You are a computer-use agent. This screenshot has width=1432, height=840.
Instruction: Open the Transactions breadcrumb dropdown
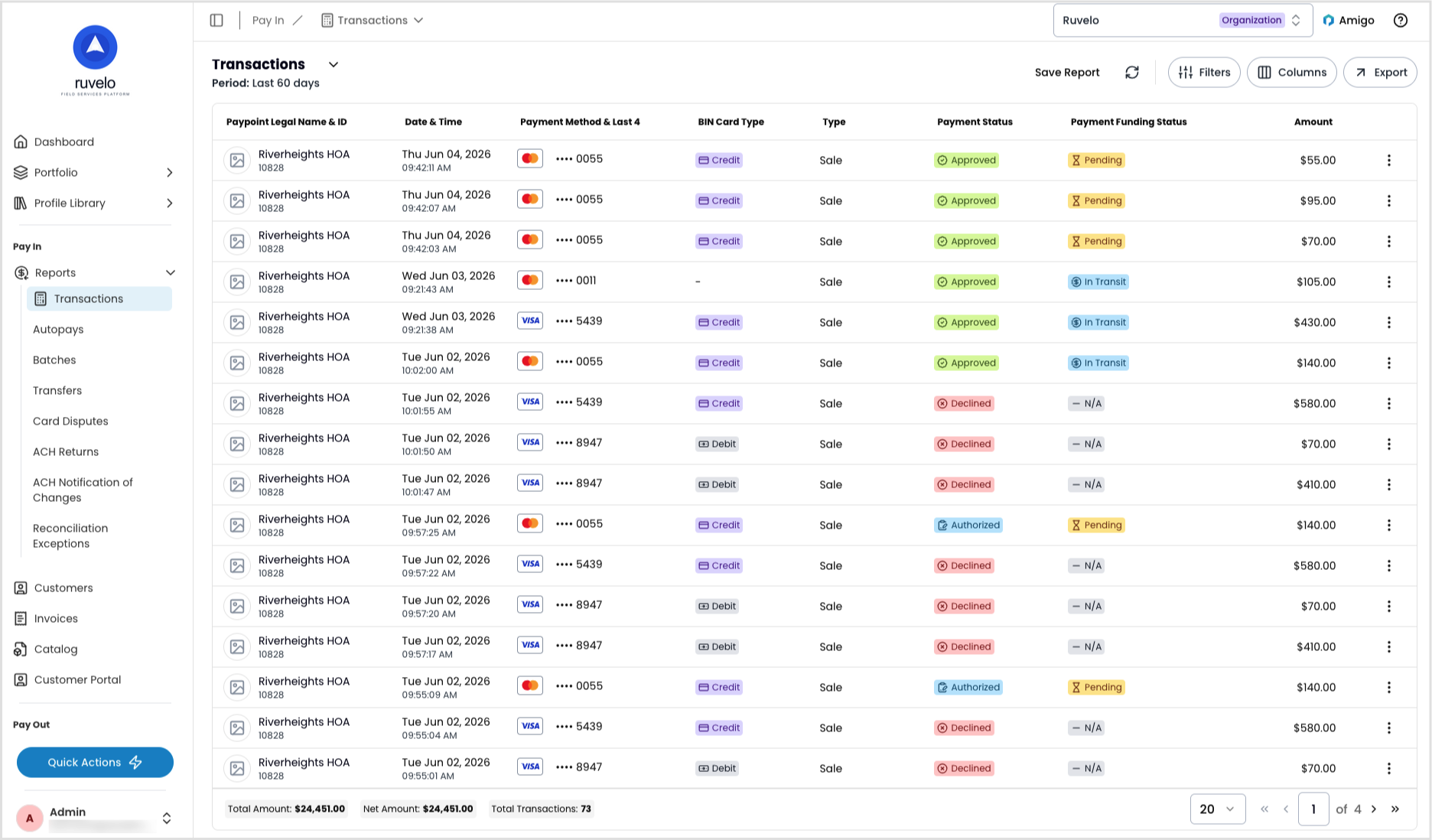[372, 21]
